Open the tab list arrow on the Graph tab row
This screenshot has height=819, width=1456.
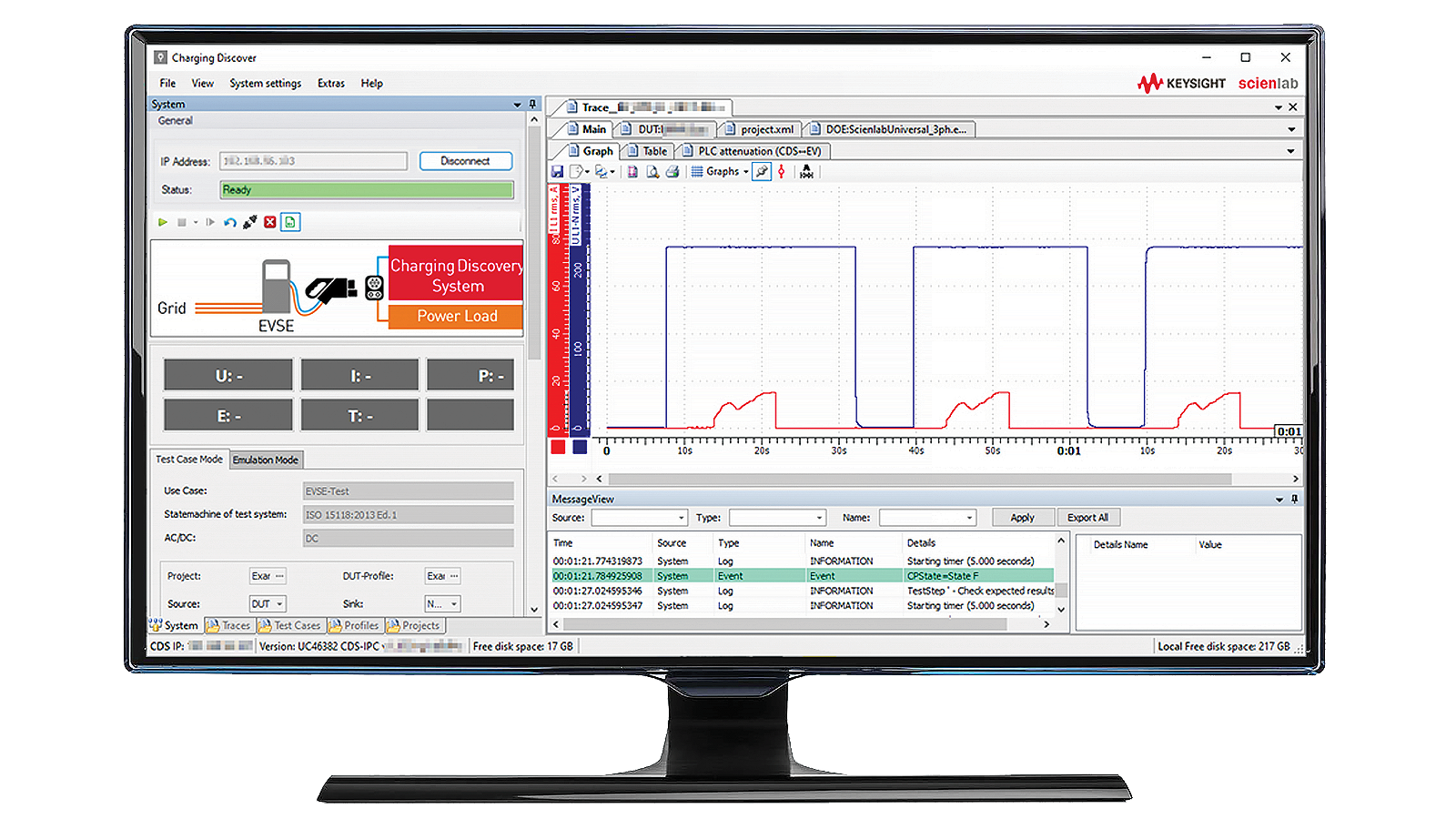click(1290, 151)
